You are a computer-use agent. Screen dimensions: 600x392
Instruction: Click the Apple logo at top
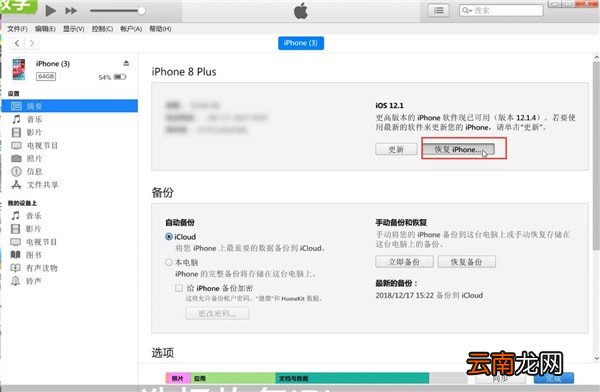[x=301, y=11]
